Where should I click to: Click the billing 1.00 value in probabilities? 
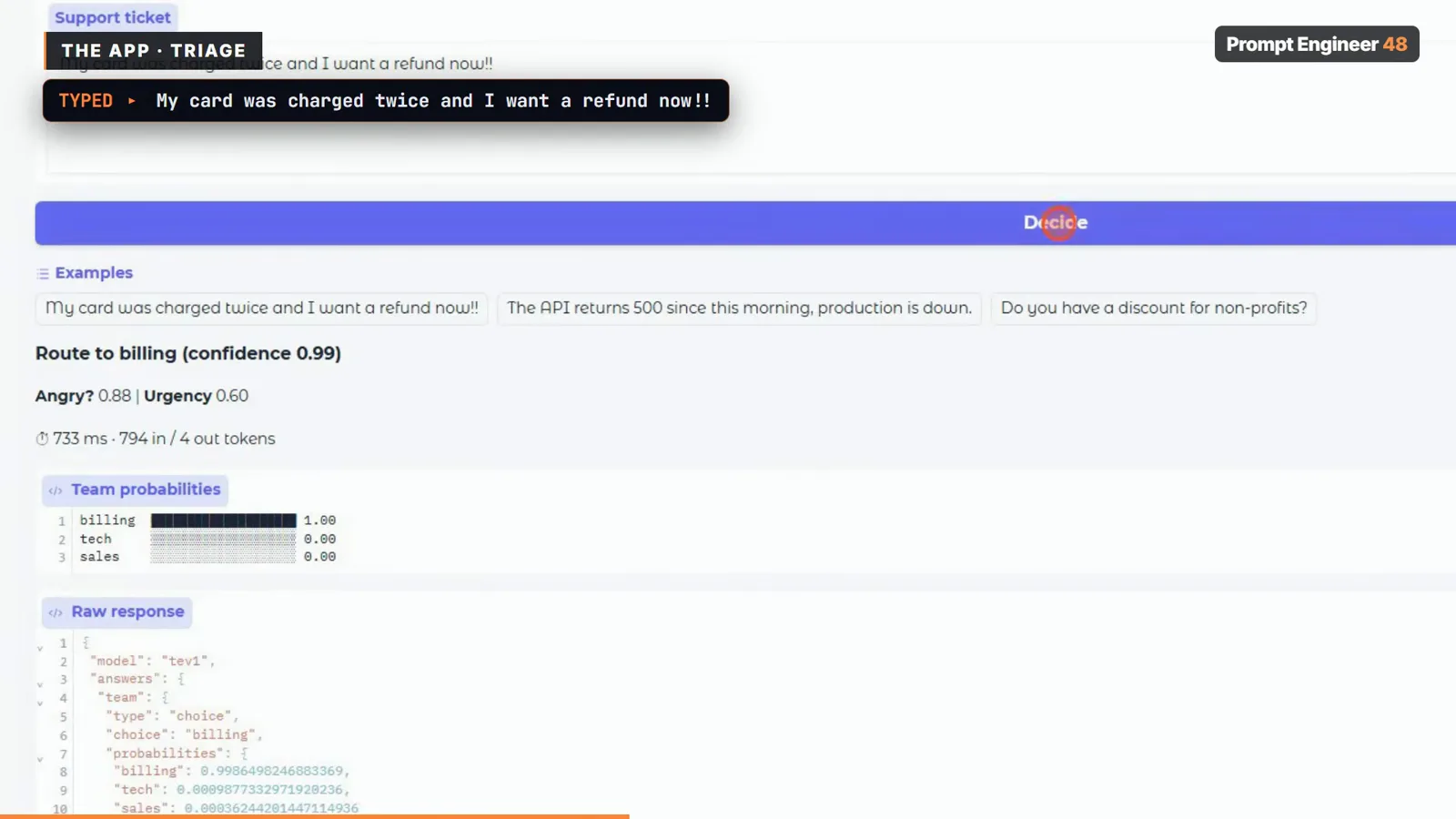pyautogui.click(x=319, y=521)
